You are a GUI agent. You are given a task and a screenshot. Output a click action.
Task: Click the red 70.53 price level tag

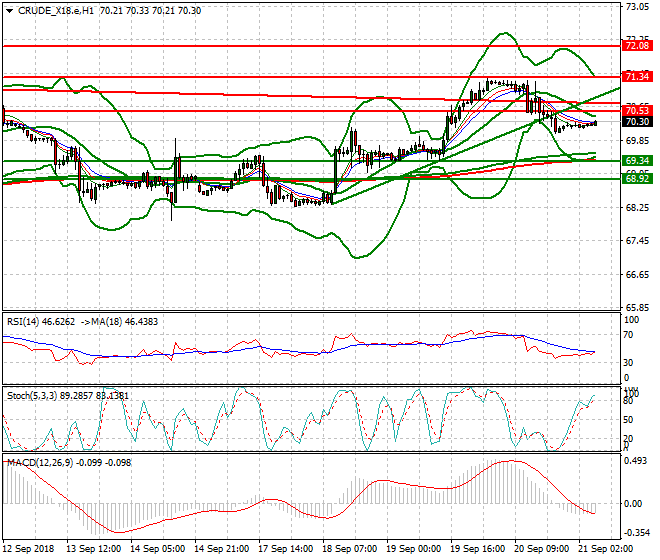pos(637,110)
